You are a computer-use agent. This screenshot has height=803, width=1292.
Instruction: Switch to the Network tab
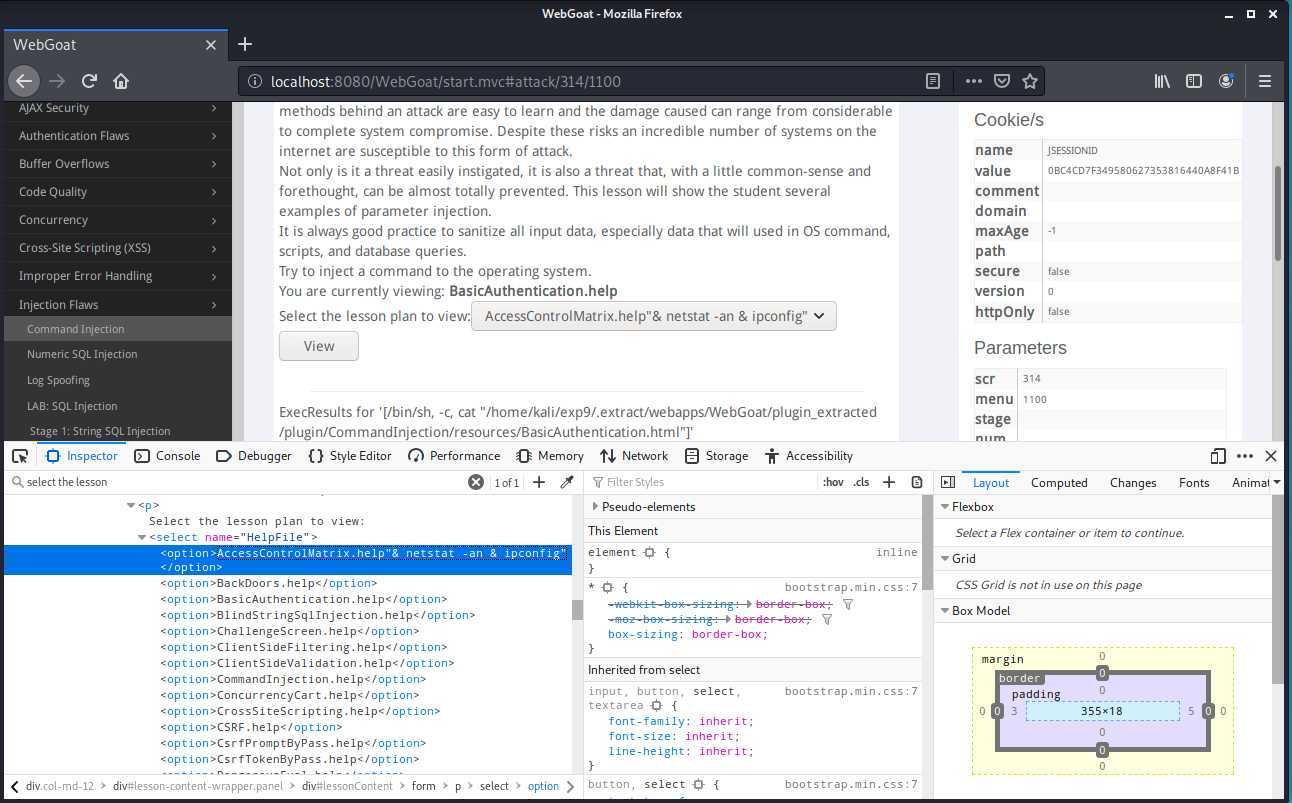coord(634,456)
